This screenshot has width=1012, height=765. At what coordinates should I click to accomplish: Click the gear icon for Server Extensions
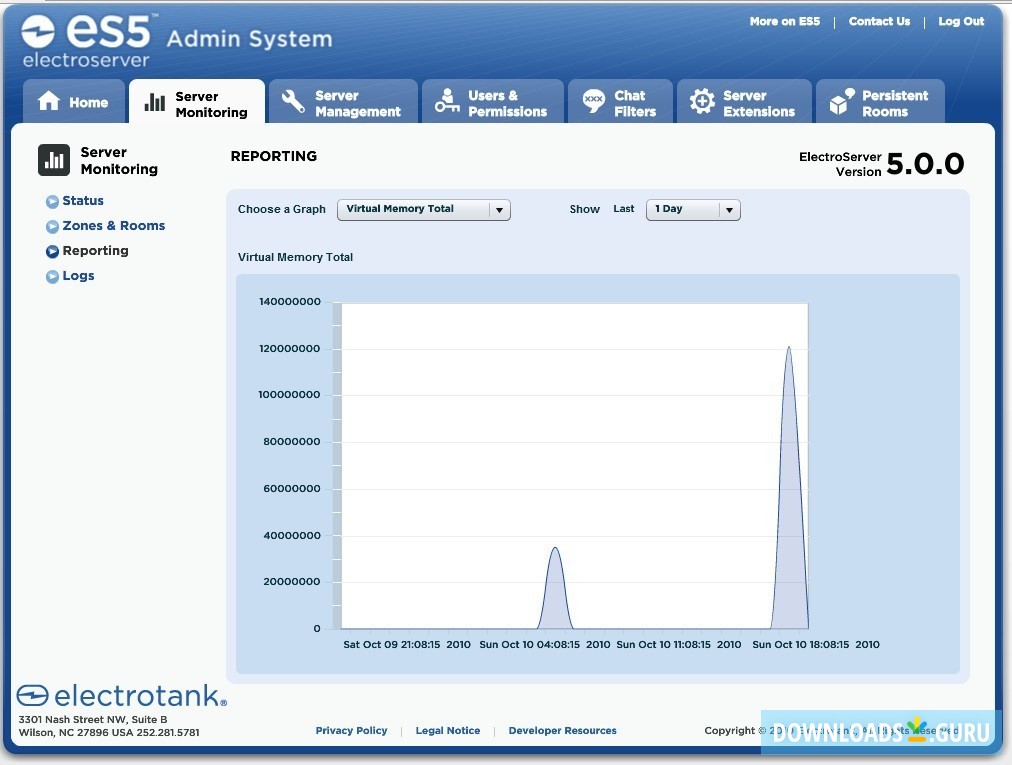[x=702, y=102]
